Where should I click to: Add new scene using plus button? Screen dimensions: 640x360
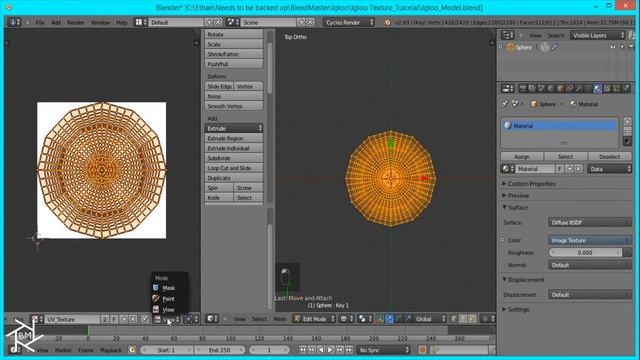coord(301,22)
